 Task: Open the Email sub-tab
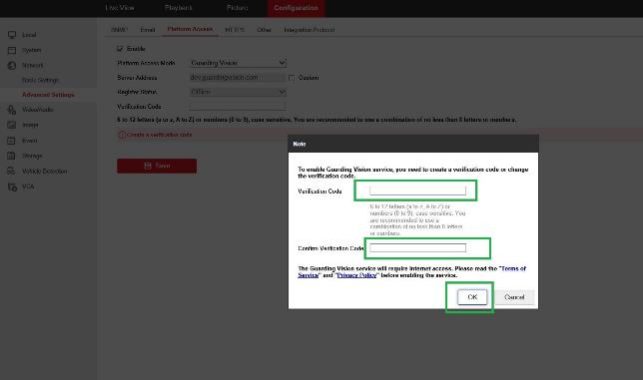tap(148, 30)
